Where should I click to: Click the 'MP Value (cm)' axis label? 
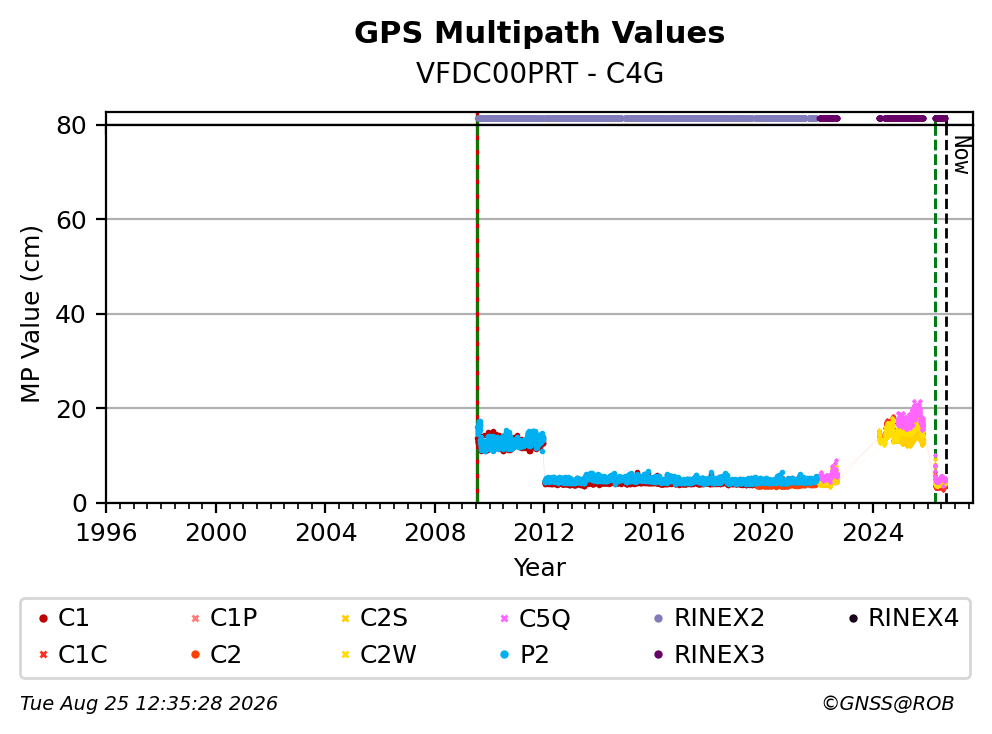click(x=30, y=314)
